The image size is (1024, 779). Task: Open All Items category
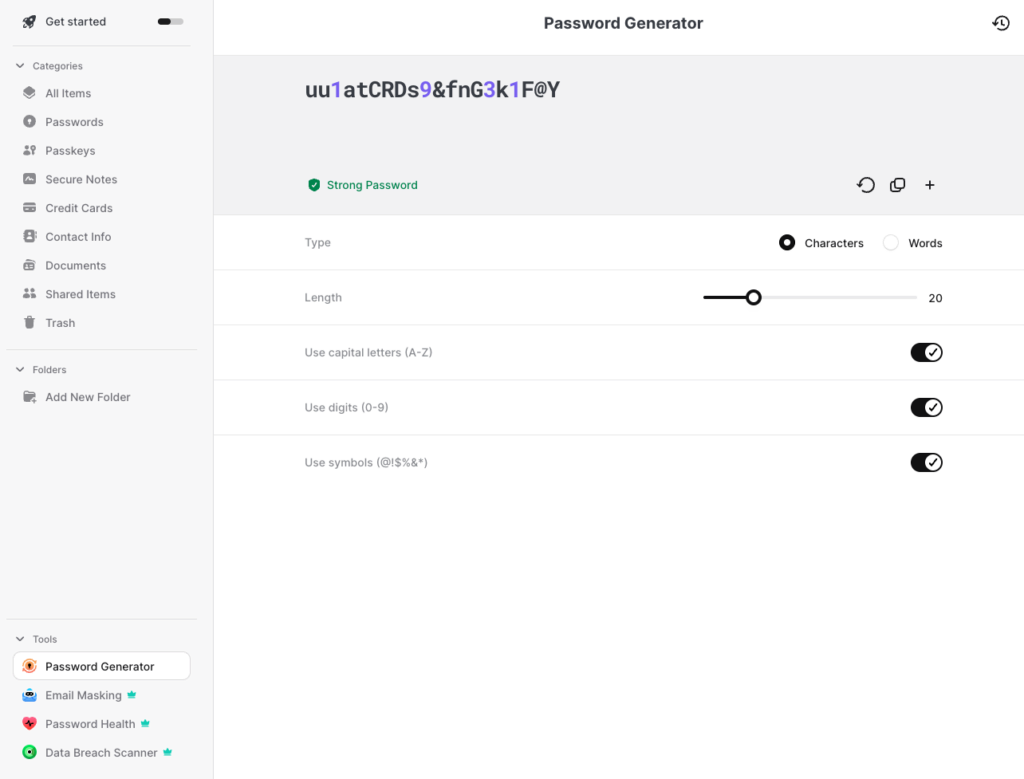tap(68, 93)
